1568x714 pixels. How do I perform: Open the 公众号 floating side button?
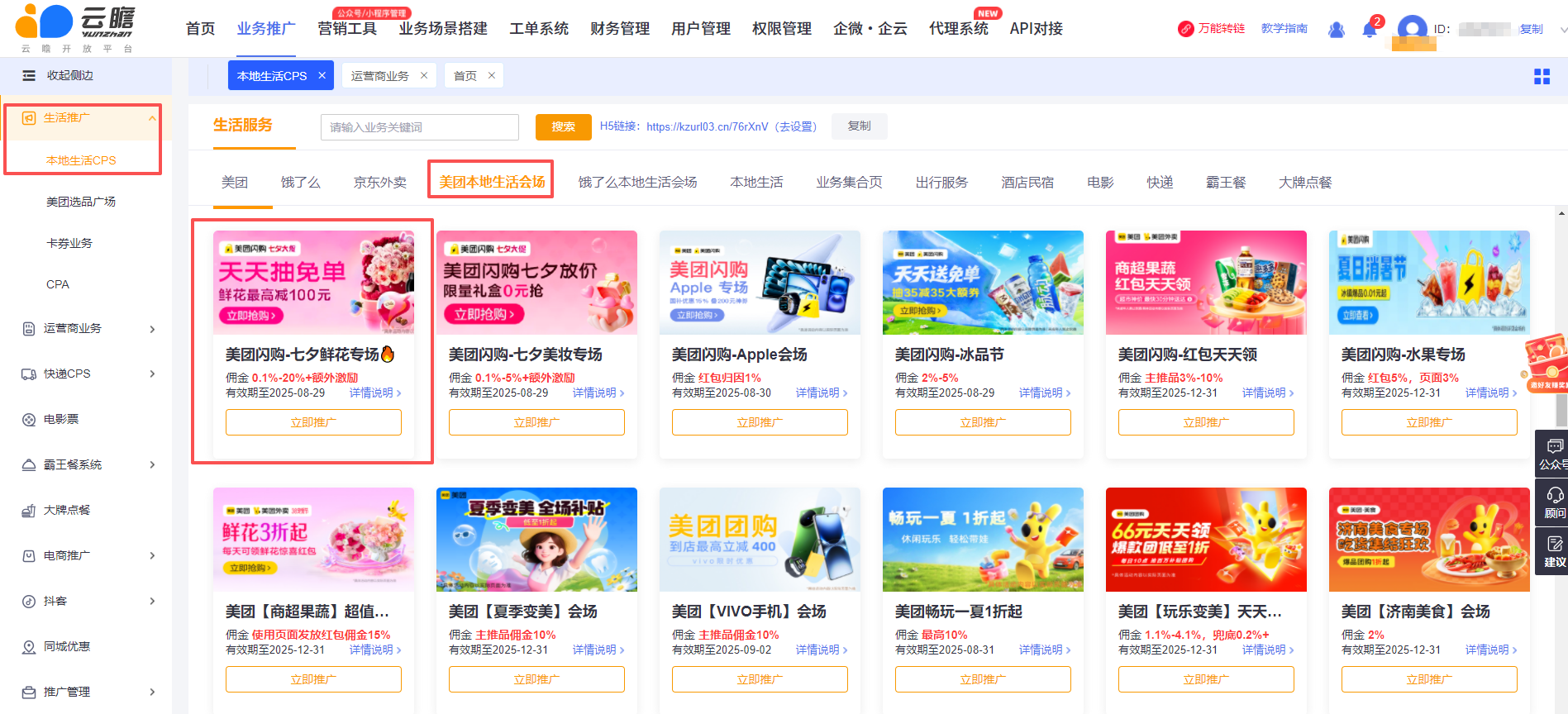coord(1554,454)
